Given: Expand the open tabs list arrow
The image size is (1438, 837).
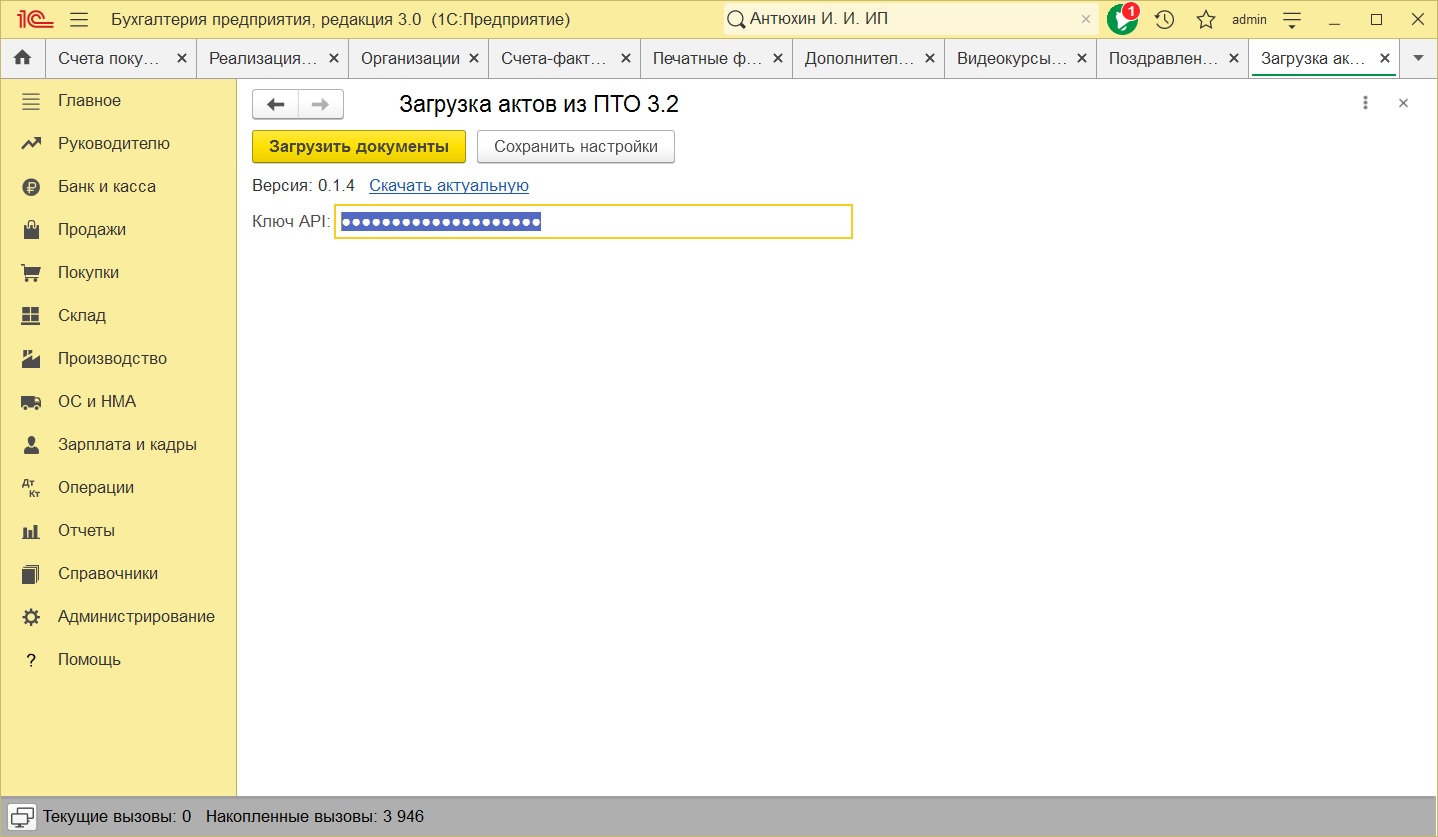Looking at the screenshot, I should click(x=1417, y=58).
